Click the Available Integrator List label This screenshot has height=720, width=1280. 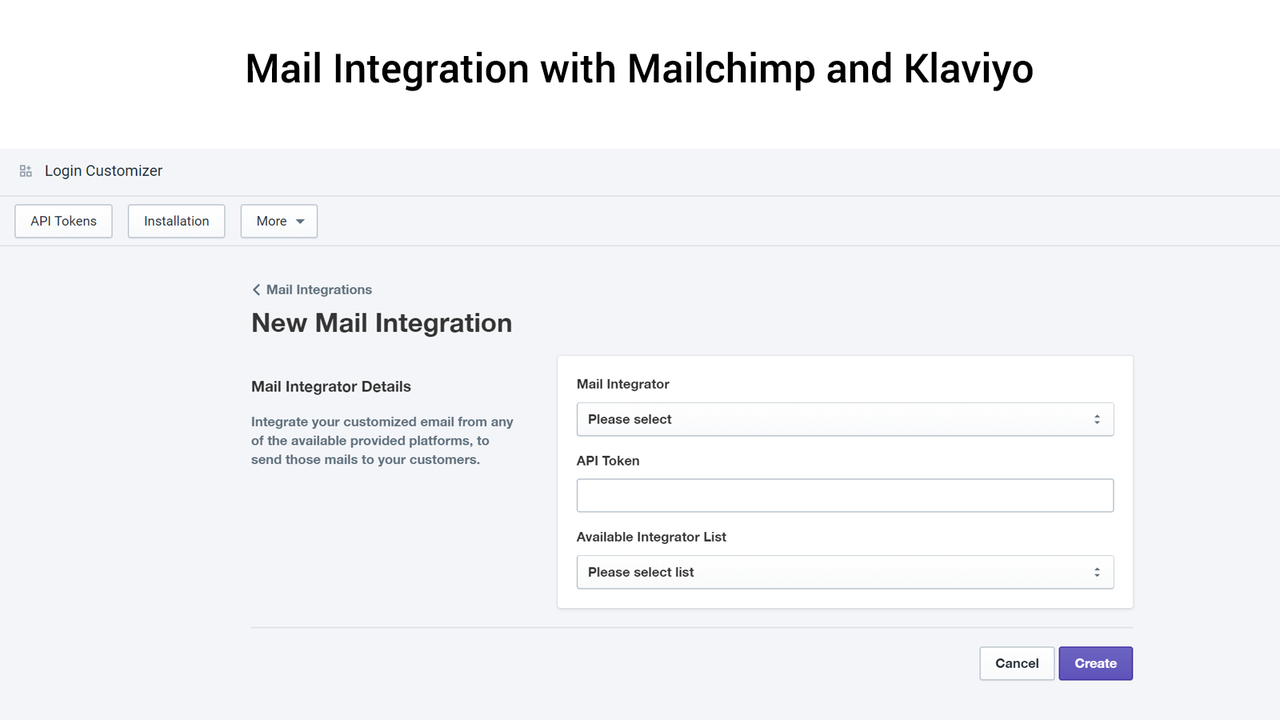coord(651,537)
